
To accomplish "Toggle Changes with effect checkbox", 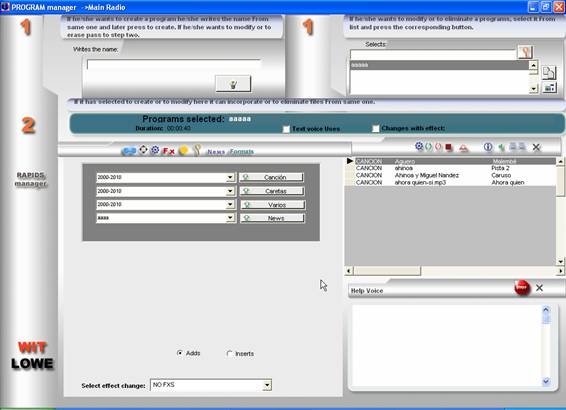I will pyautogui.click(x=376, y=128).
